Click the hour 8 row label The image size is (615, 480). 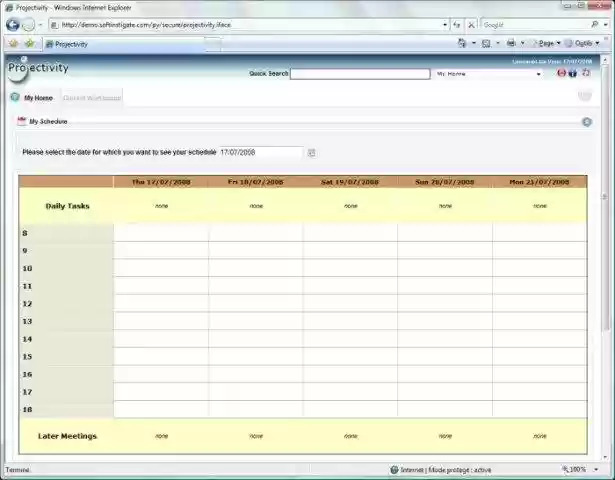tap(25, 233)
